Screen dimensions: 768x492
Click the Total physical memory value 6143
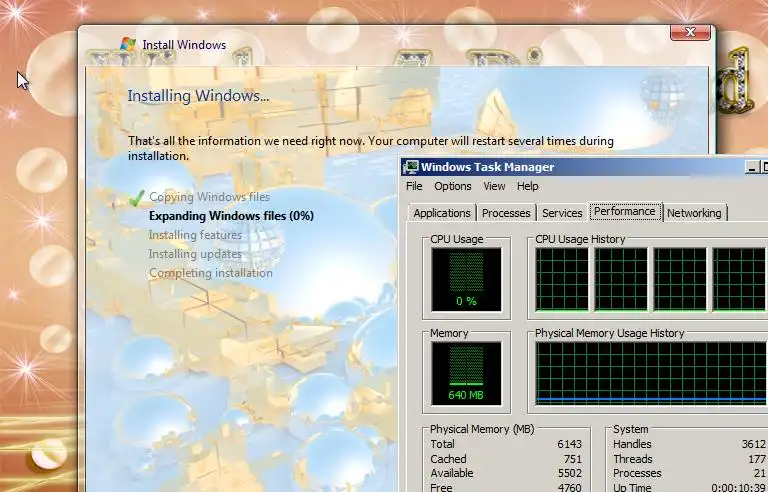click(x=570, y=444)
